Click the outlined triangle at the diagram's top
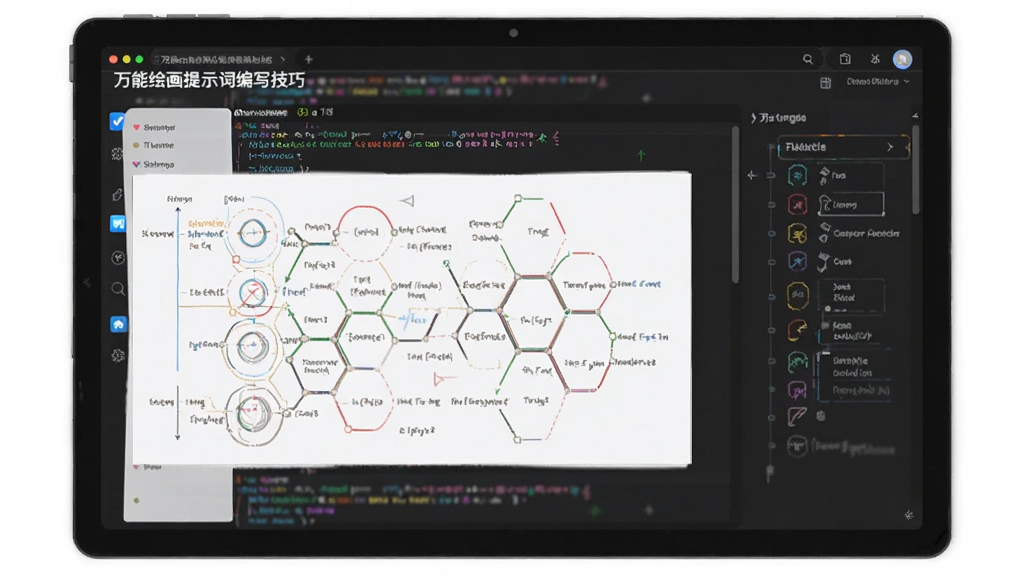This screenshot has height=576, width=1024. [x=408, y=200]
